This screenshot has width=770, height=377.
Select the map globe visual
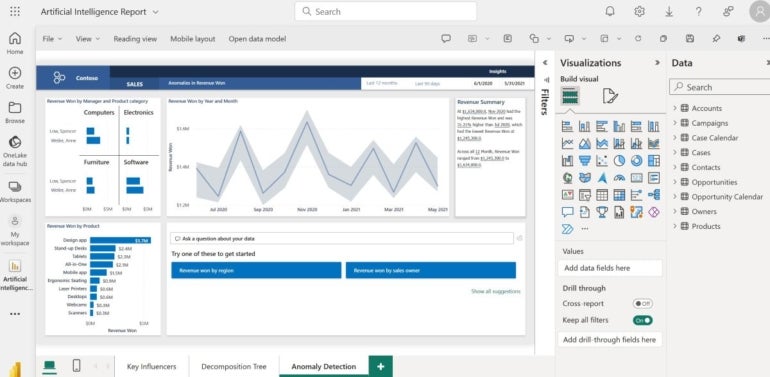568,178
